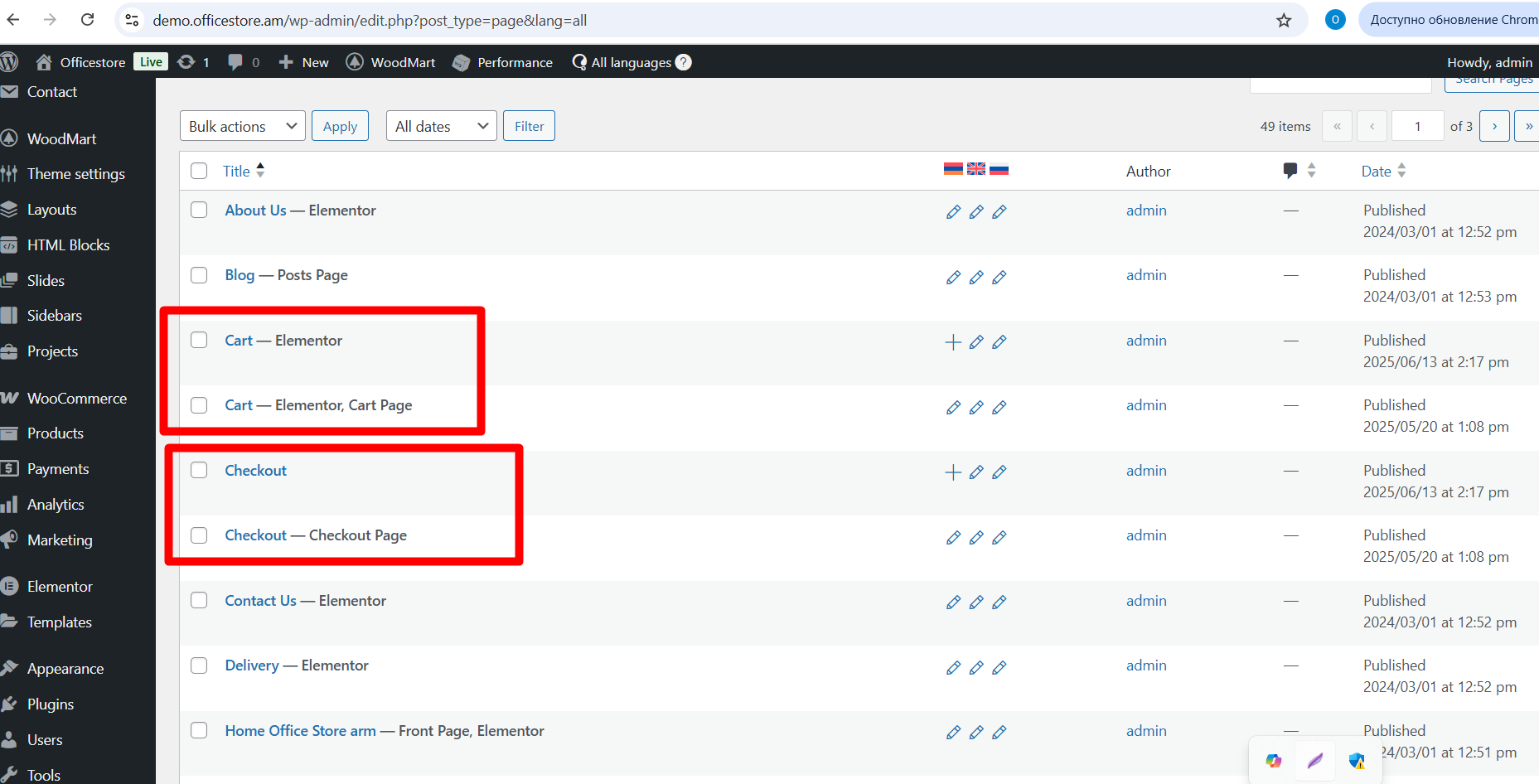Viewport: 1539px width, 784px height.
Task: Click the Filter button
Action: [529, 126]
